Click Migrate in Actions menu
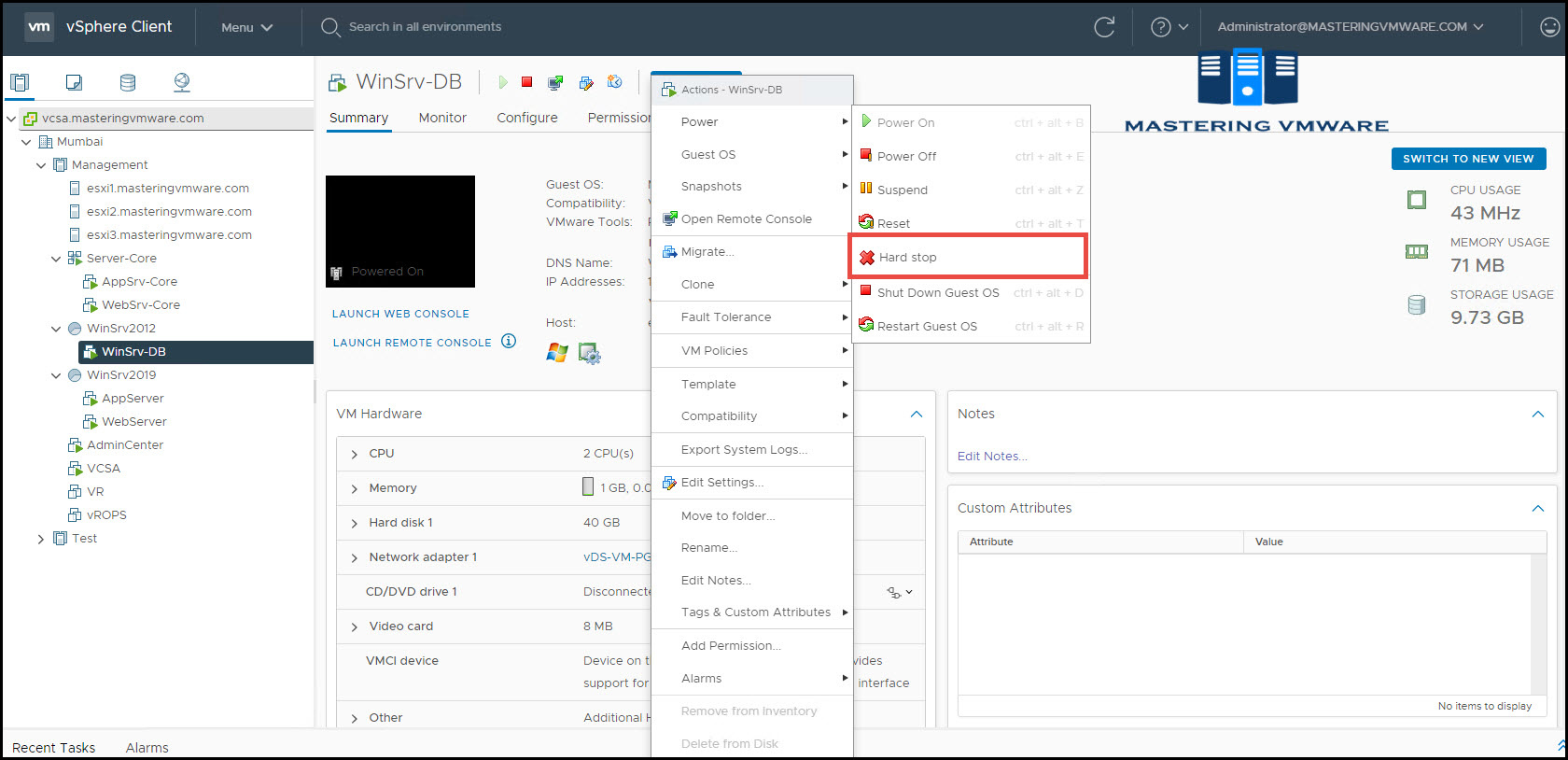 tap(752, 251)
